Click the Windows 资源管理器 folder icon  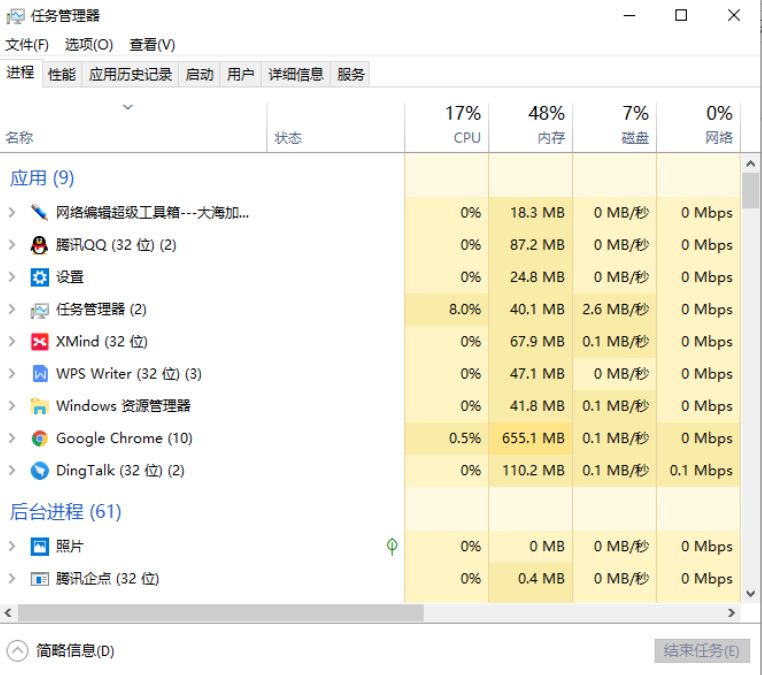click(x=39, y=406)
